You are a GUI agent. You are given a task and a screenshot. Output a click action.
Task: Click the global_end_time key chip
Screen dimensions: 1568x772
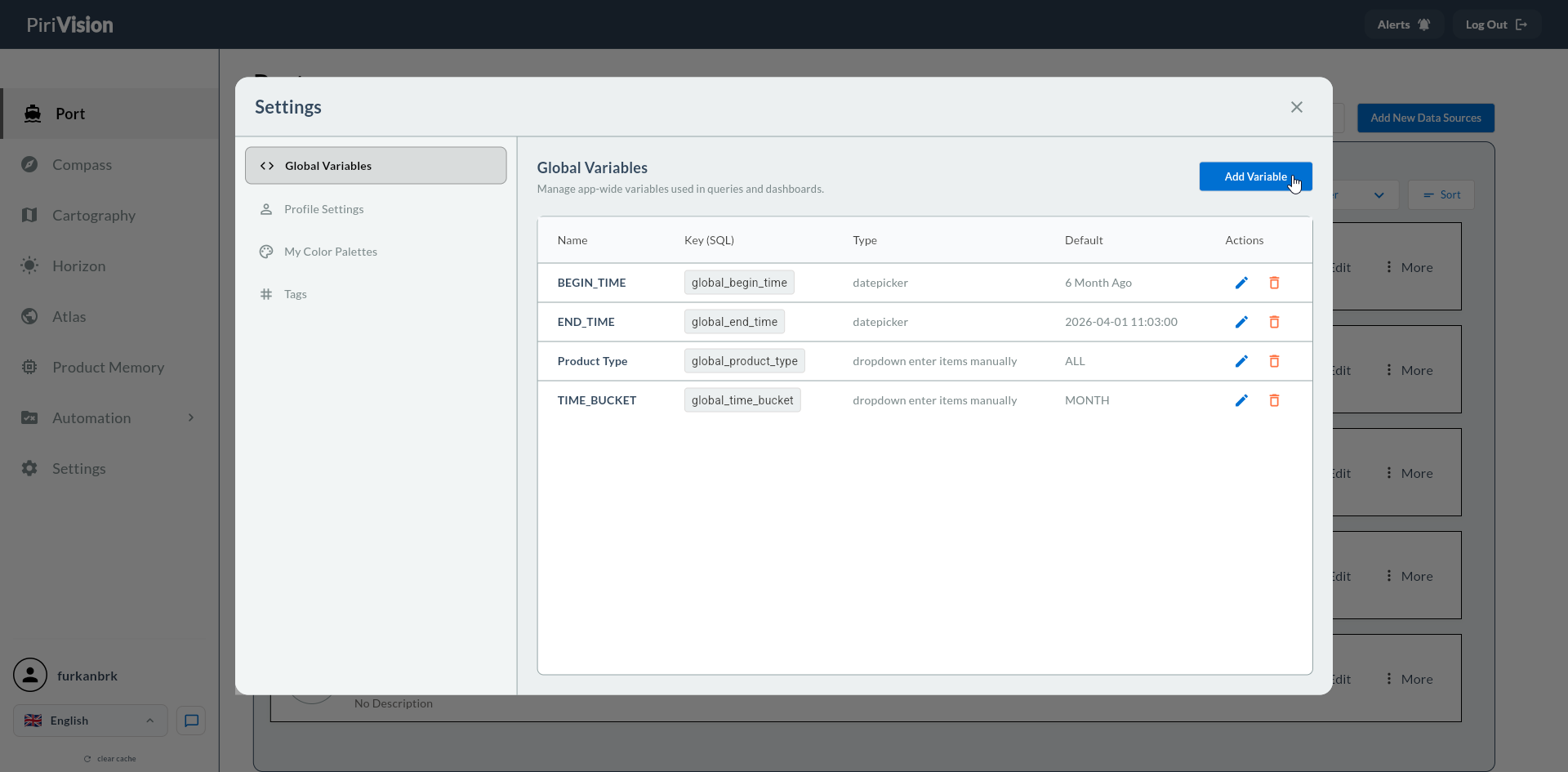(x=734, y=322)
